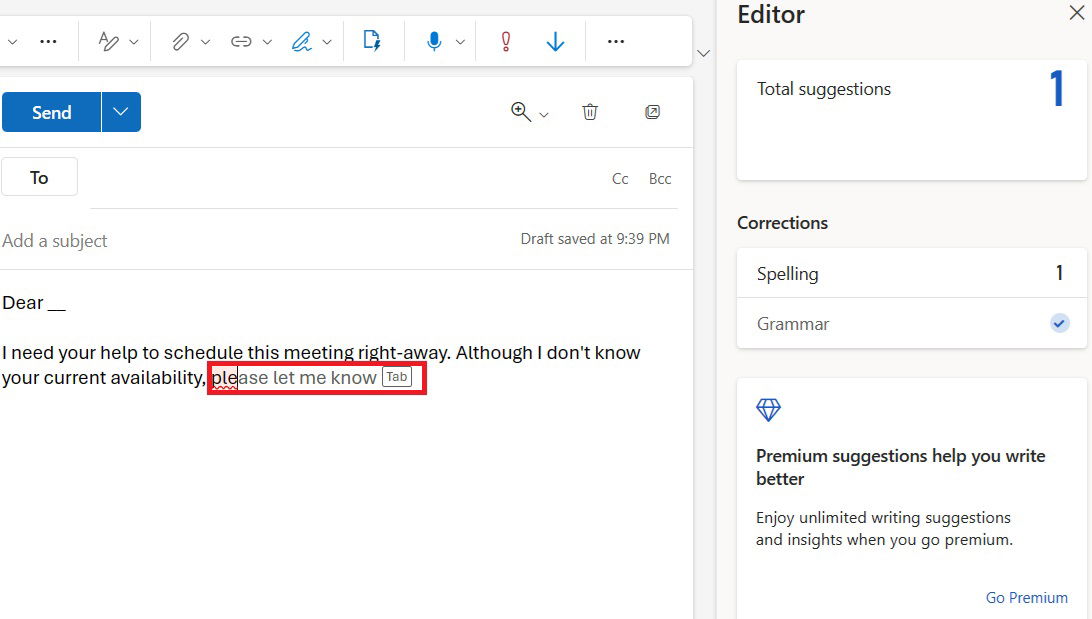Start voice dictation with the microphone icon
This screenshot has width=1092, height=619.
(x=433, y=41)
